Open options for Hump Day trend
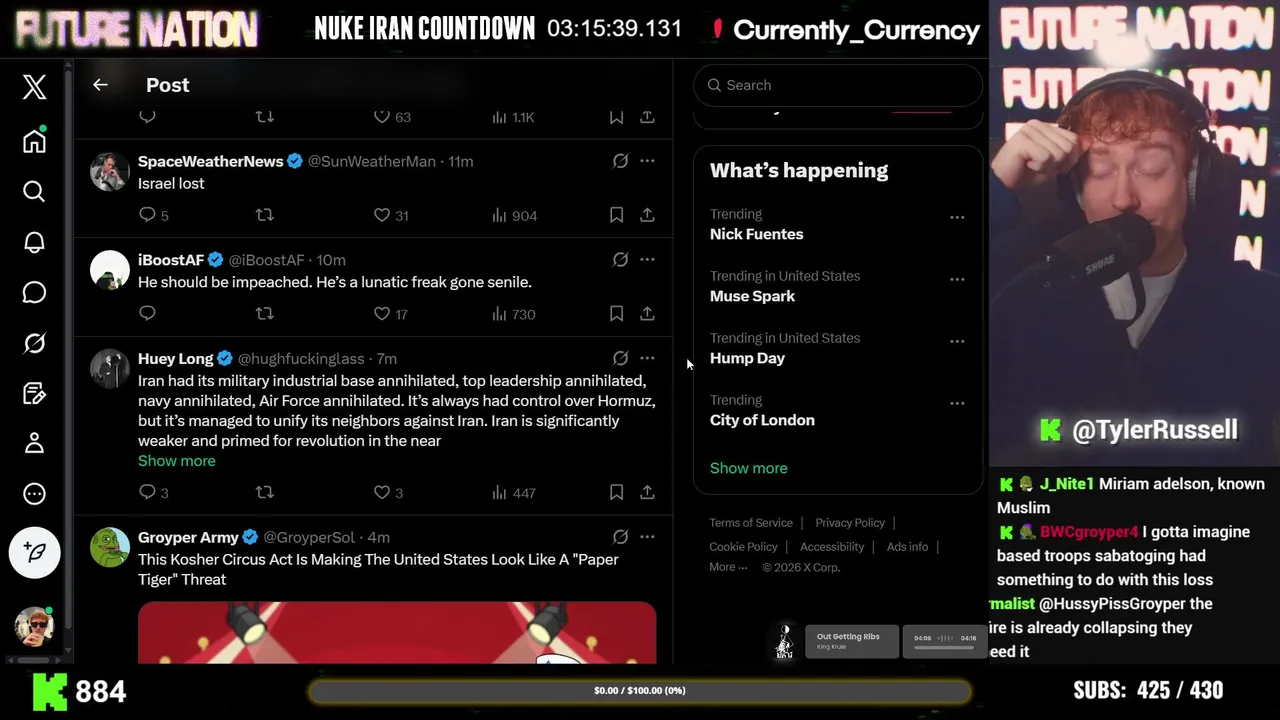Screen dimensions: 1280x720 (957, 341)
